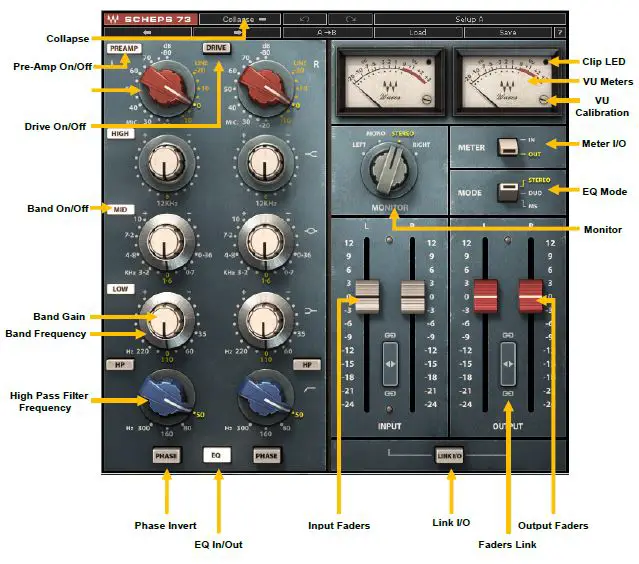
Task: Open the Save preset menu
Action: click(x=508, y=32)
